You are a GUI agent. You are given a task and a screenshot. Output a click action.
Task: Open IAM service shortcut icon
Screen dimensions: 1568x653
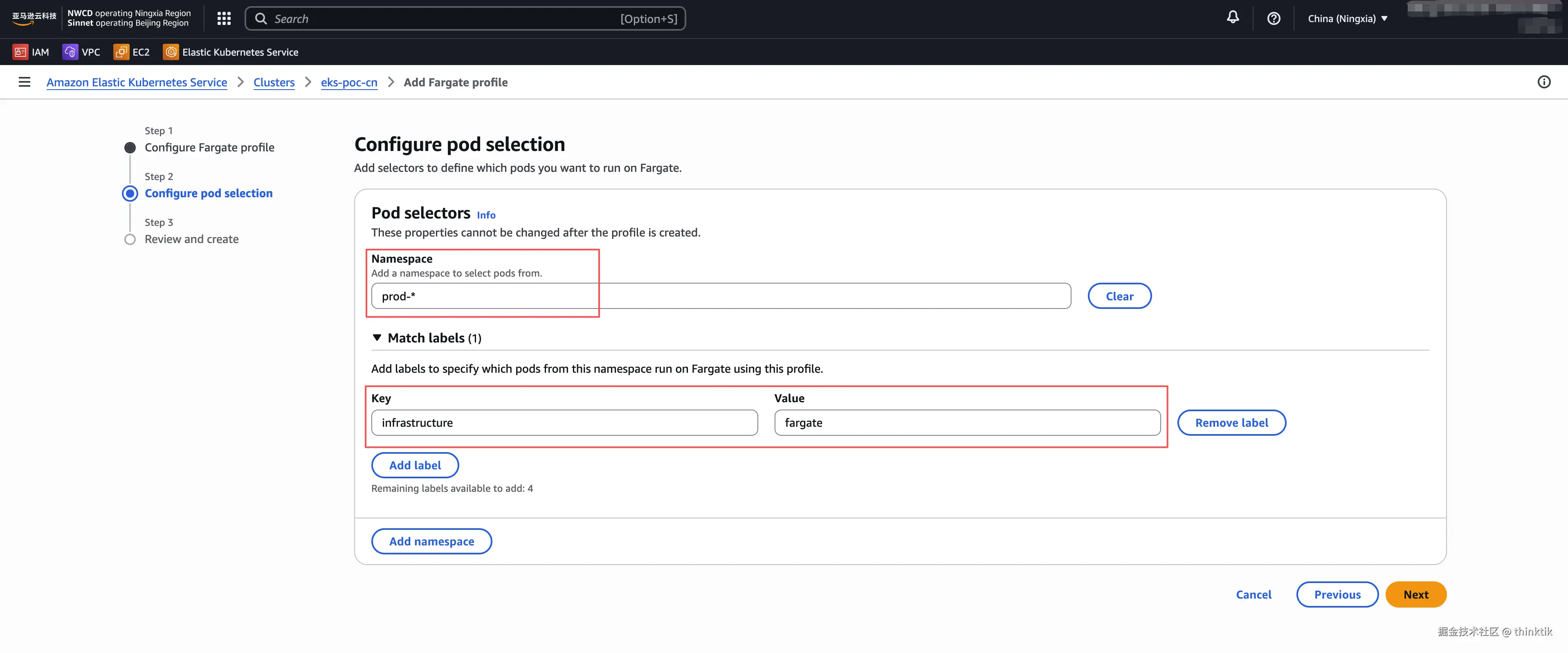click(x=20, y=52)
